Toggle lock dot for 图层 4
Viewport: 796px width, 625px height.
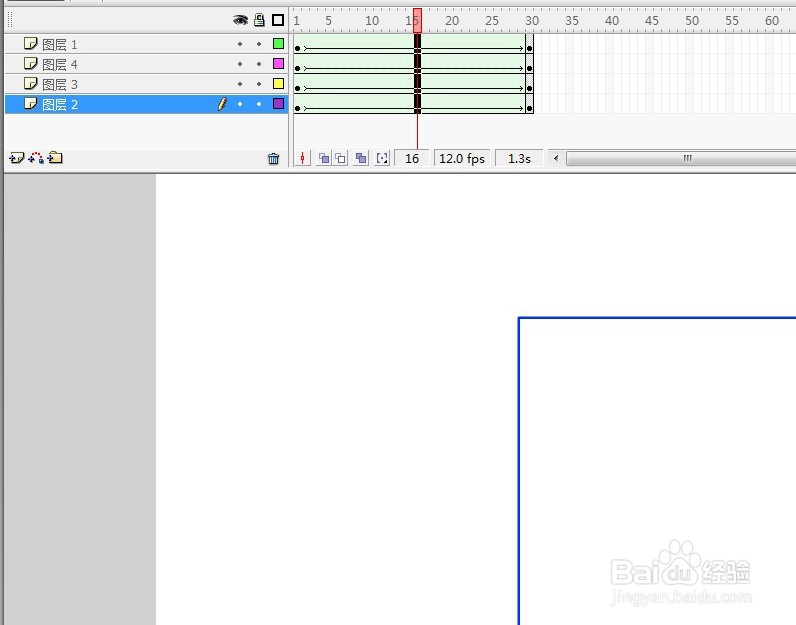click(x=259, y=64)
